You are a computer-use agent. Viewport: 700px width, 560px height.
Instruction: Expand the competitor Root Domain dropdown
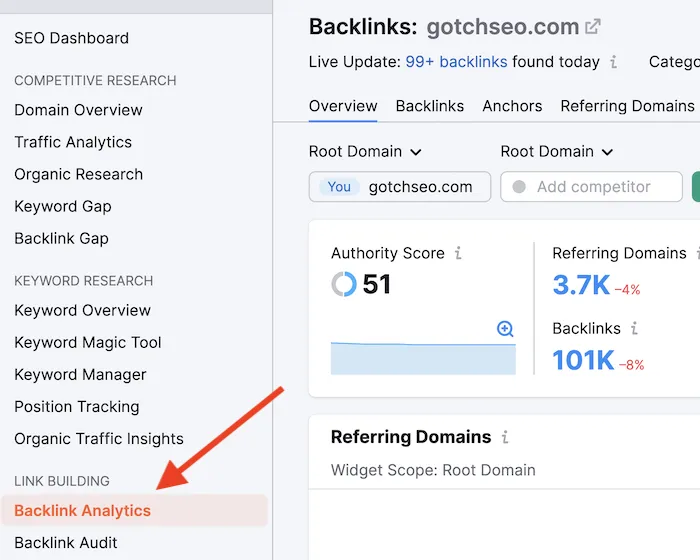pos(556,152)
